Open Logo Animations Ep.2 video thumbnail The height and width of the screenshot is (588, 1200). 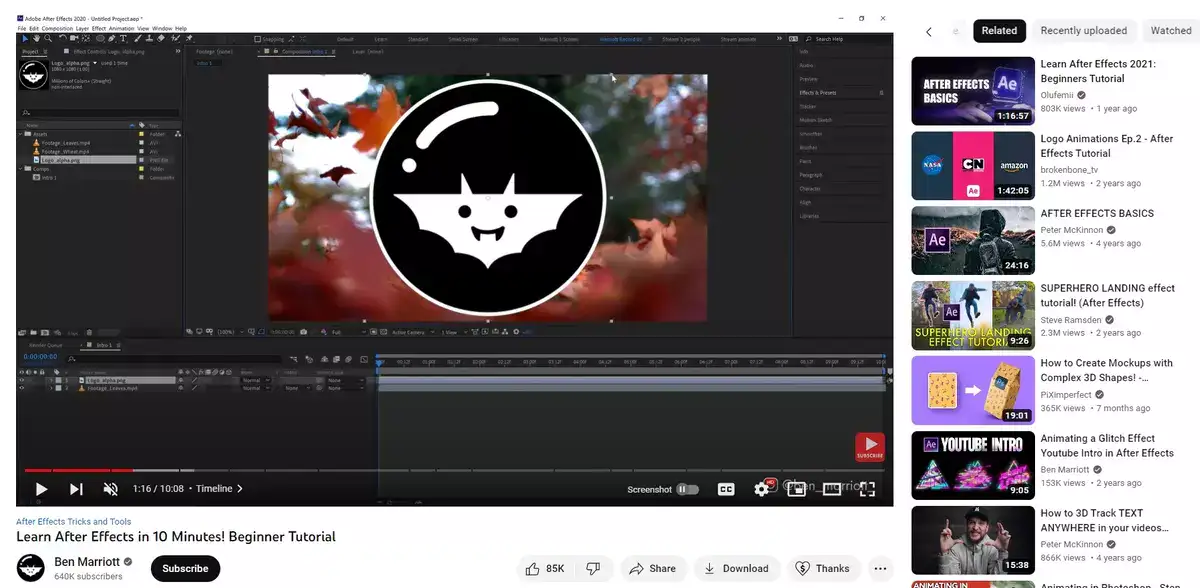coord(973,166)
